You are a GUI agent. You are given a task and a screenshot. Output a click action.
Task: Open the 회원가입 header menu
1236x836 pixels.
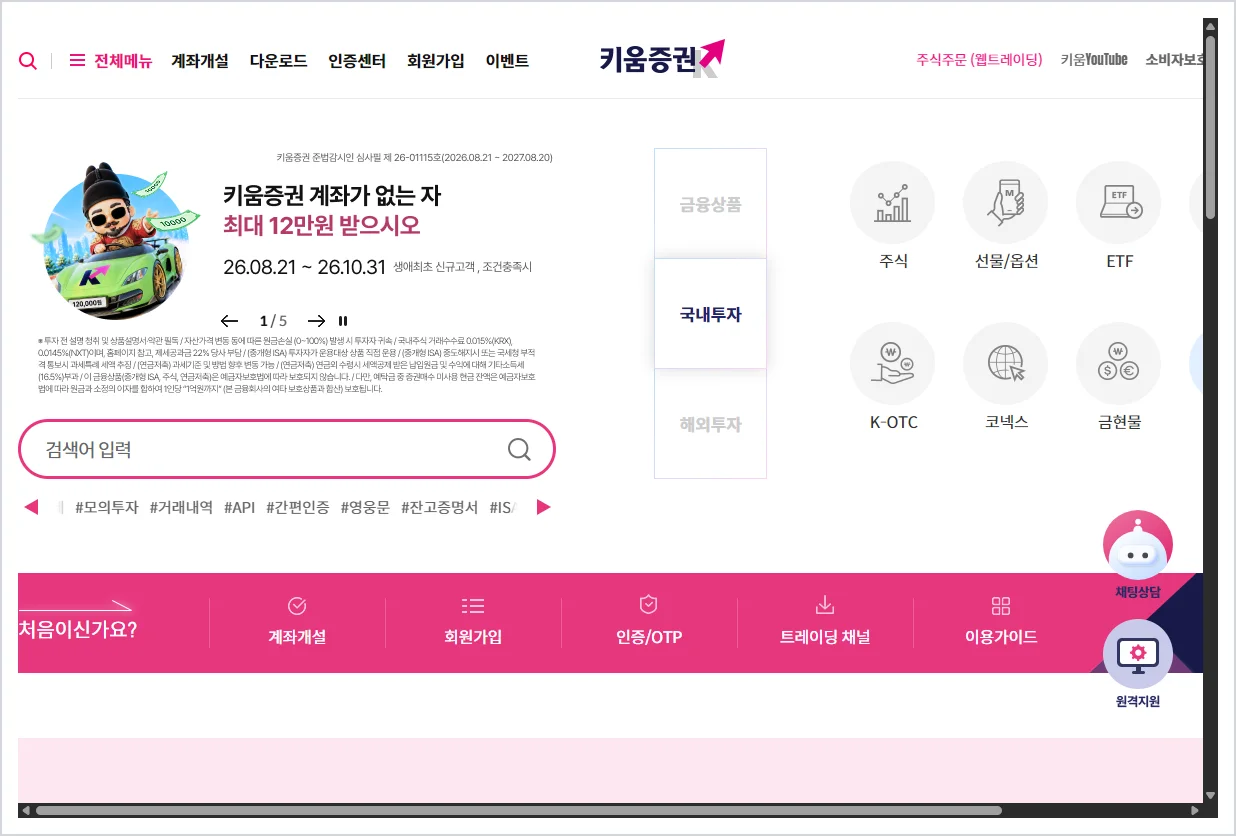coord(436,61)
